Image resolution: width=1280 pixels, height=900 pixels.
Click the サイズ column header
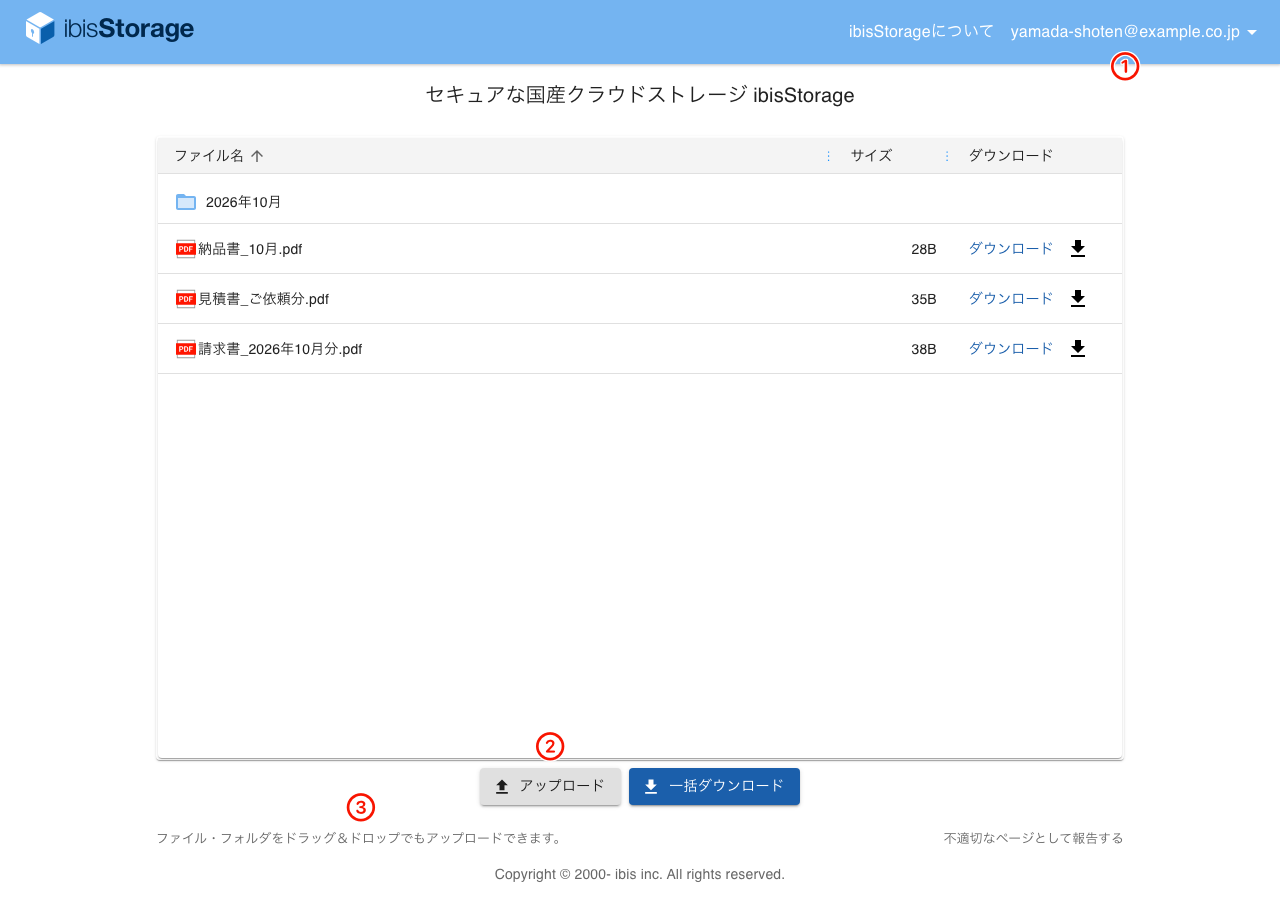click(x=871, y=156)
